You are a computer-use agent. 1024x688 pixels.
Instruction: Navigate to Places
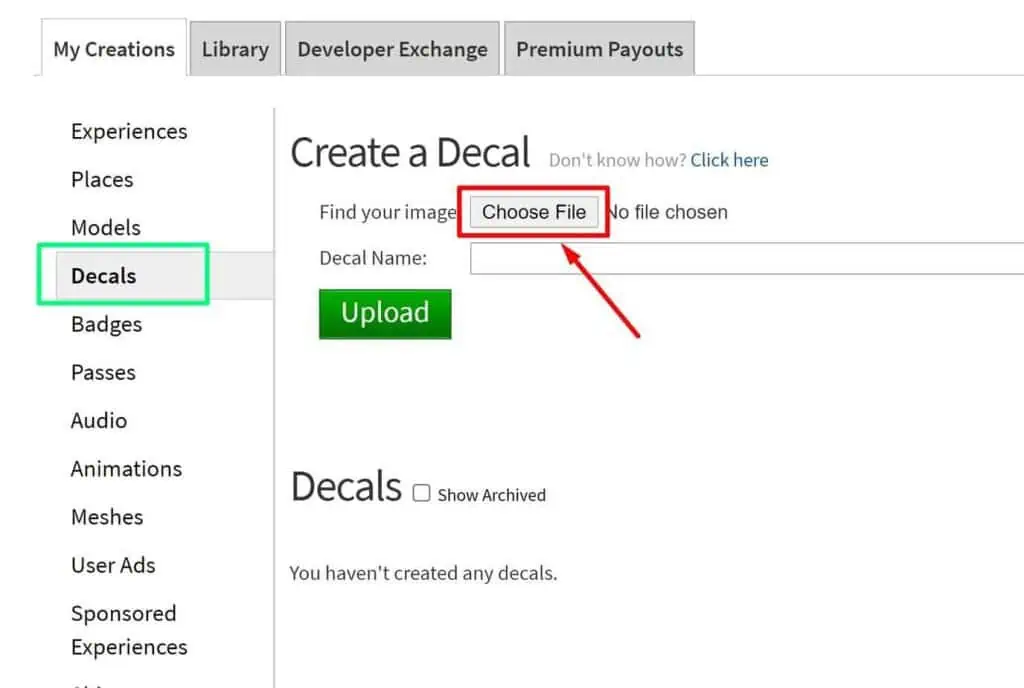[x=101, y=179]
